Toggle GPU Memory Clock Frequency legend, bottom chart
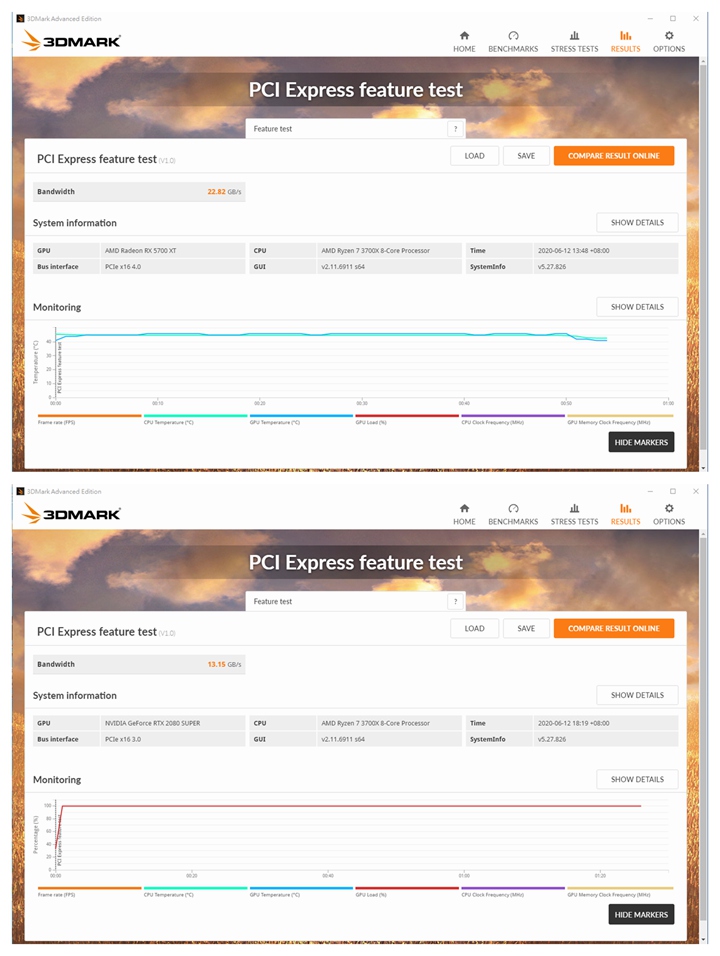Image resolution: width=720 pixels, height=956 pixels. point(620,891)
